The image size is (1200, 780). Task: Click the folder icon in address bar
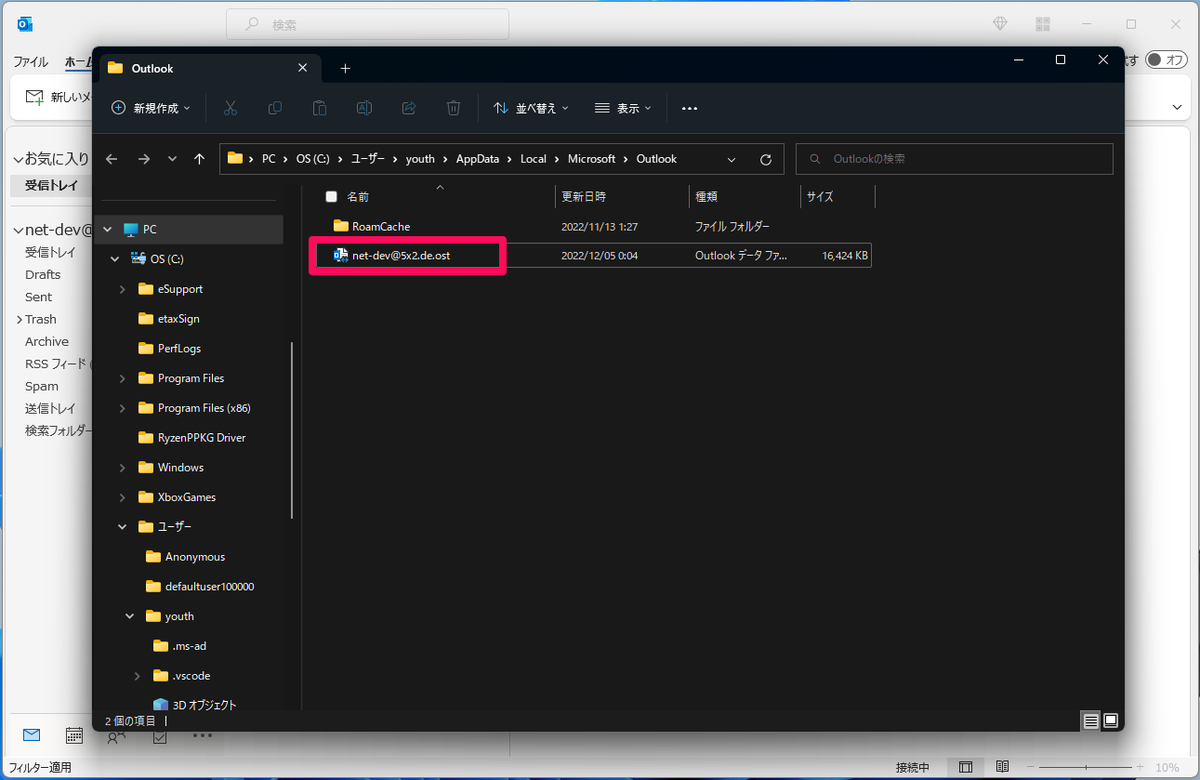(x=236, y=159)
